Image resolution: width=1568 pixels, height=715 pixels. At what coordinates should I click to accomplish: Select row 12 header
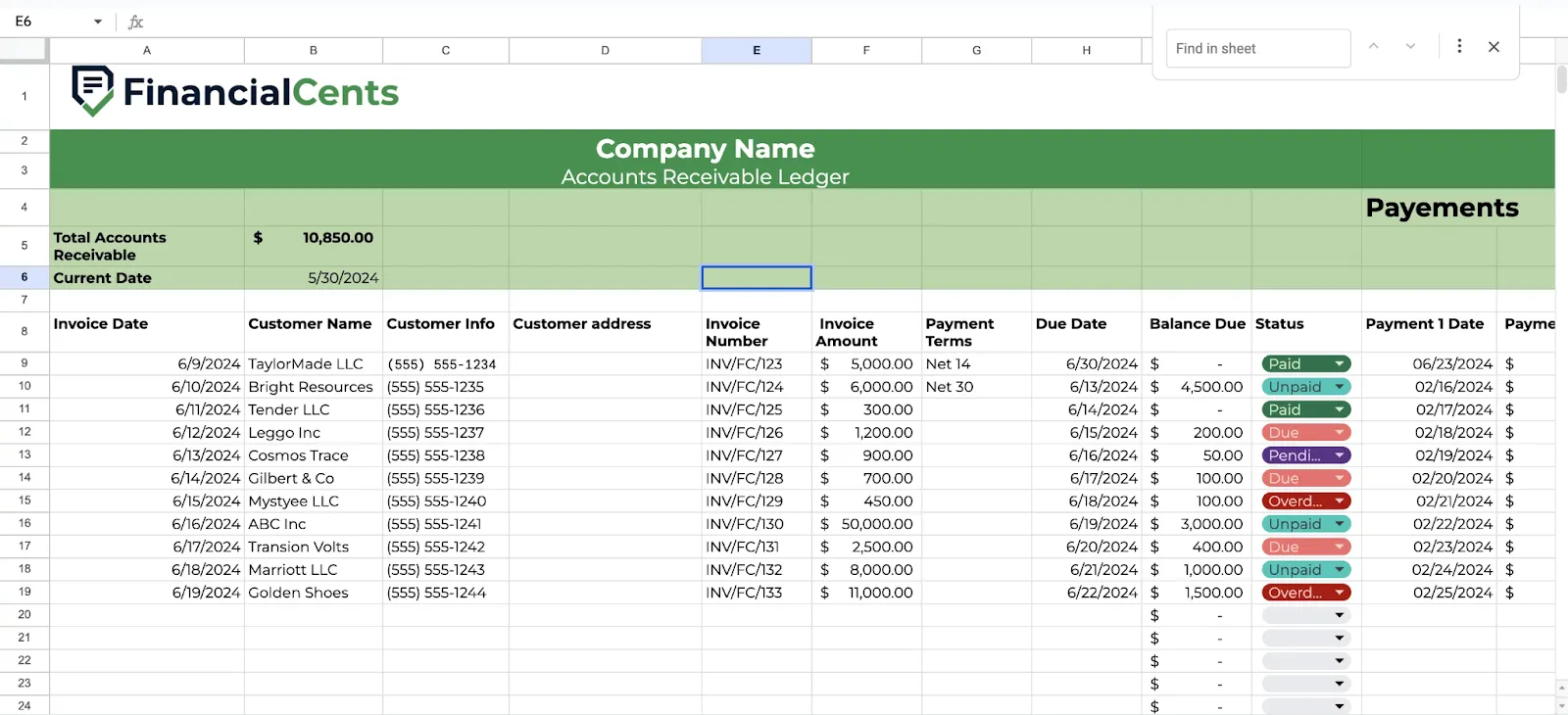(24, 432)
